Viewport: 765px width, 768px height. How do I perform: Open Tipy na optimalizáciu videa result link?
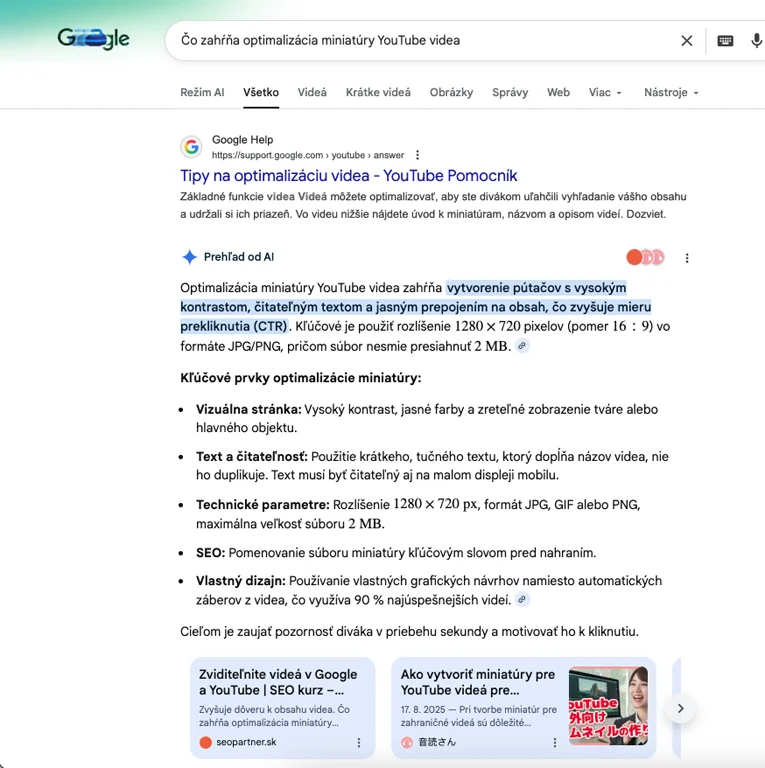point(348,176)
